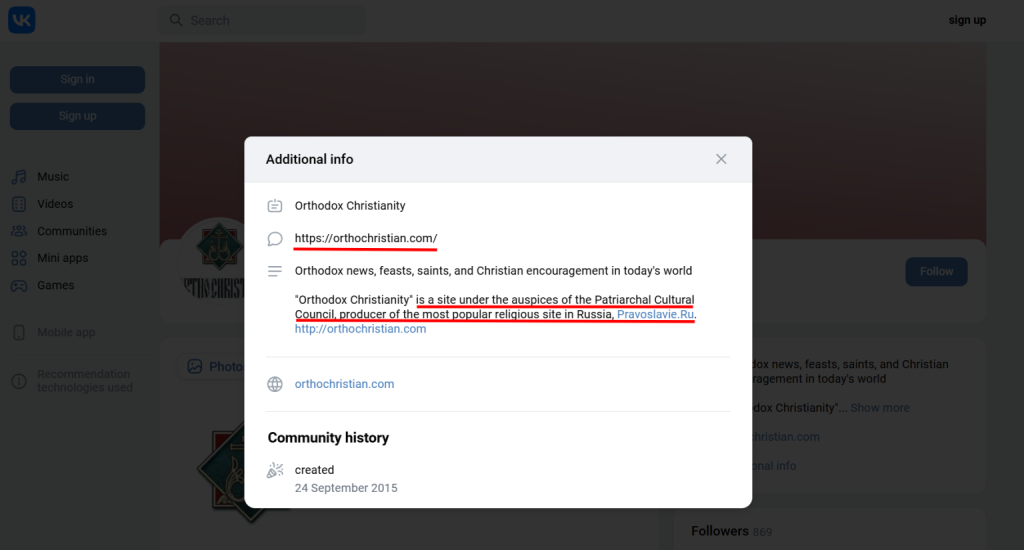Viewport: 1024px width, 550px height.
Task: Click the Games controller icon
Action: tap(19, 285)
